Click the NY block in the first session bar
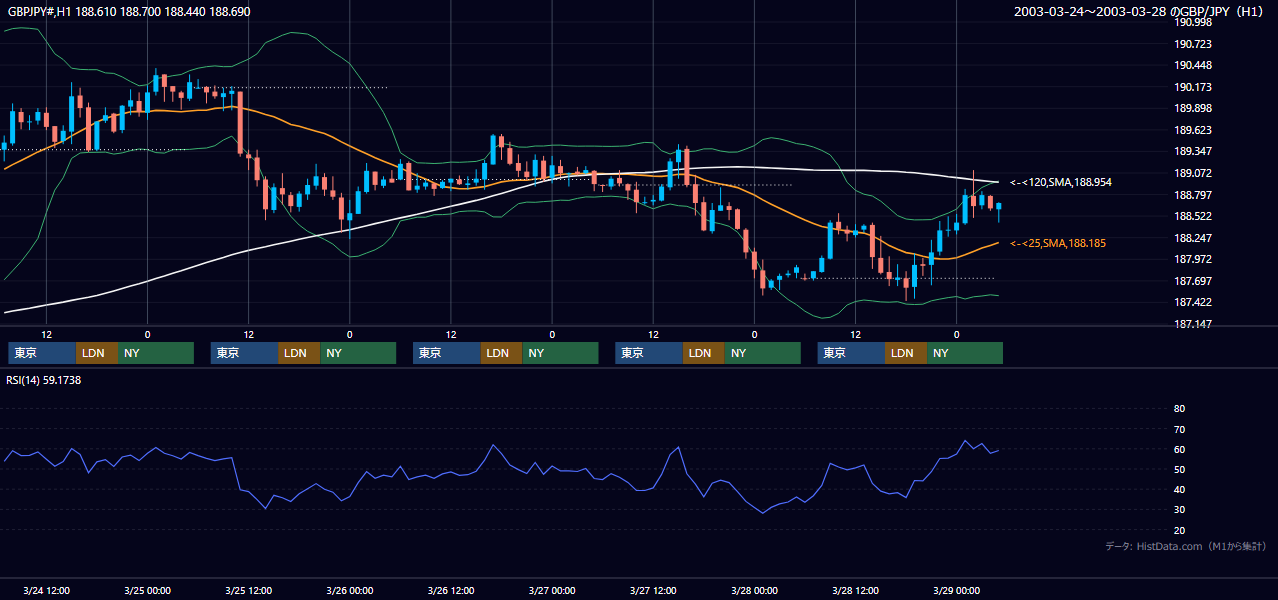1278x600 pixels. tap(156, 353)
